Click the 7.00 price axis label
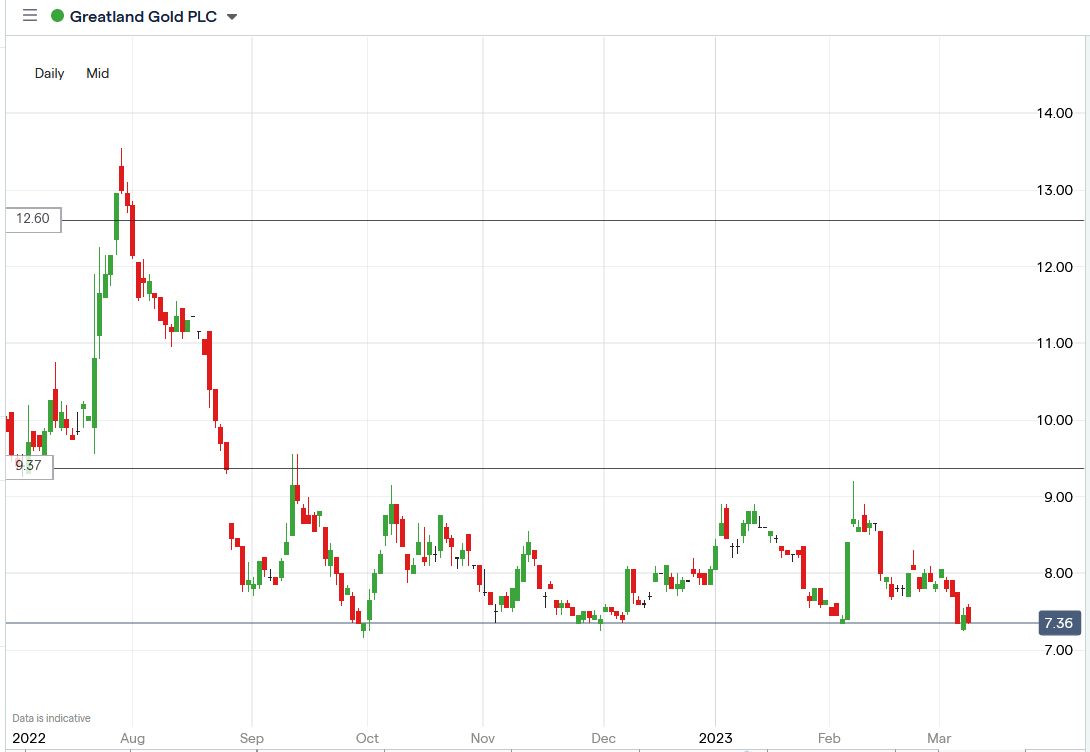This screenshot has height=752, width=1090. pos(1058,651)
